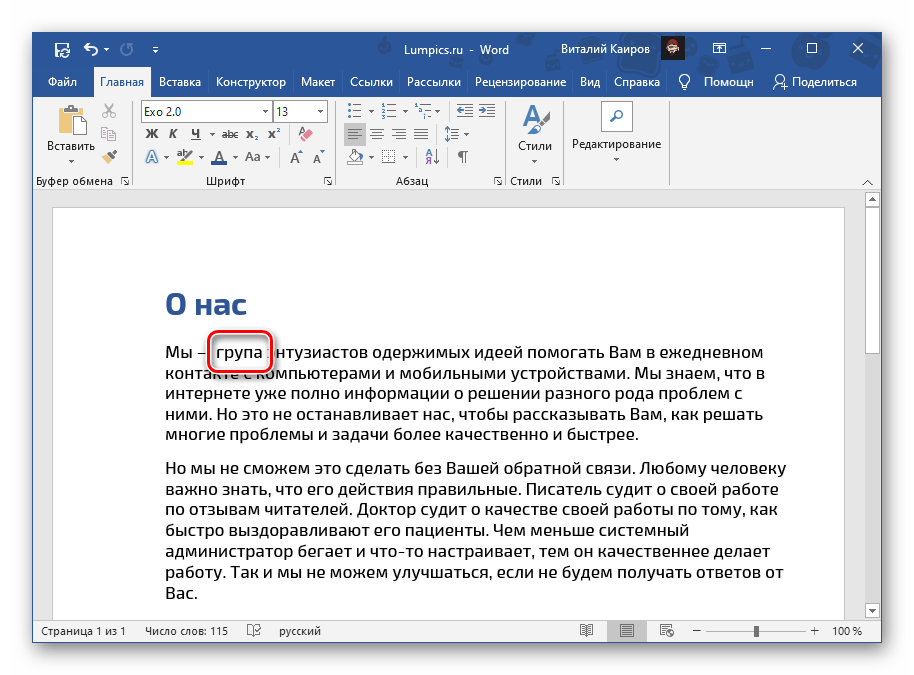Open the Exo 2.0 font name dropdown
Image resolution: width=914 pixels, height=675 pixels.
[265, 112]
